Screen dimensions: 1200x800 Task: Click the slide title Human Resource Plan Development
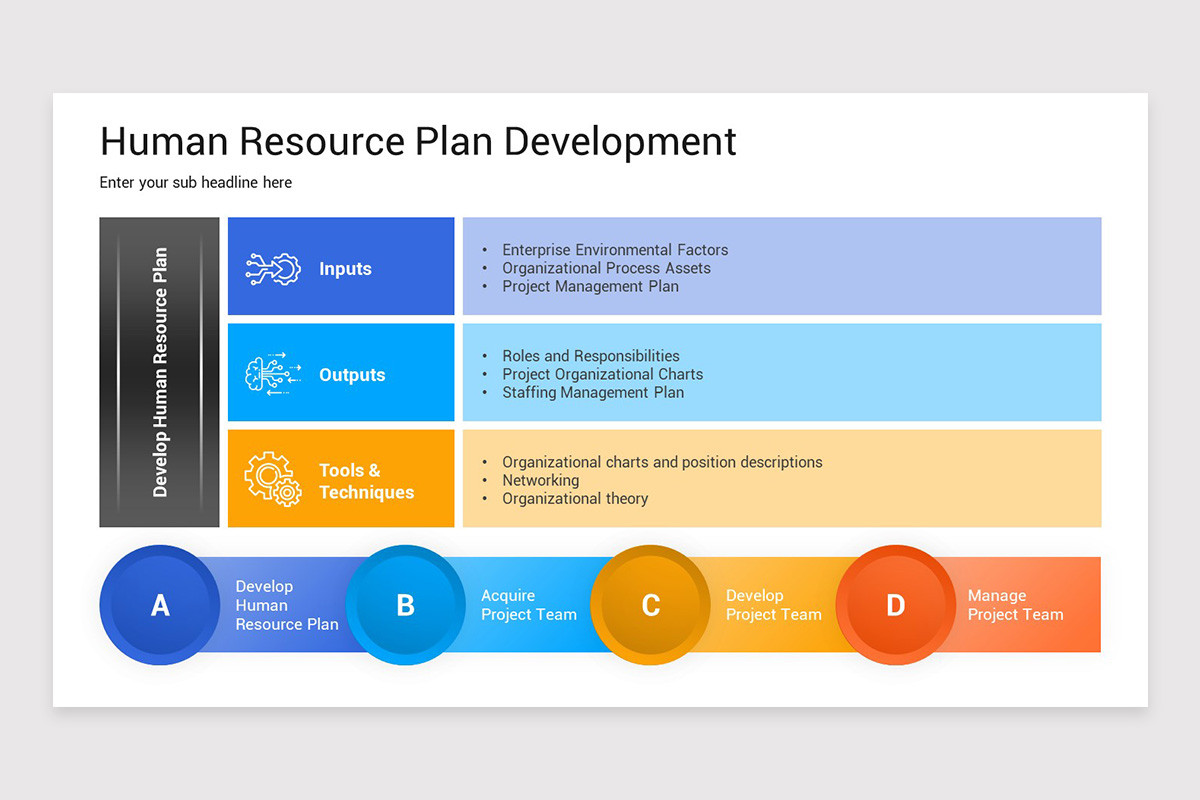(x=418, y=141)
